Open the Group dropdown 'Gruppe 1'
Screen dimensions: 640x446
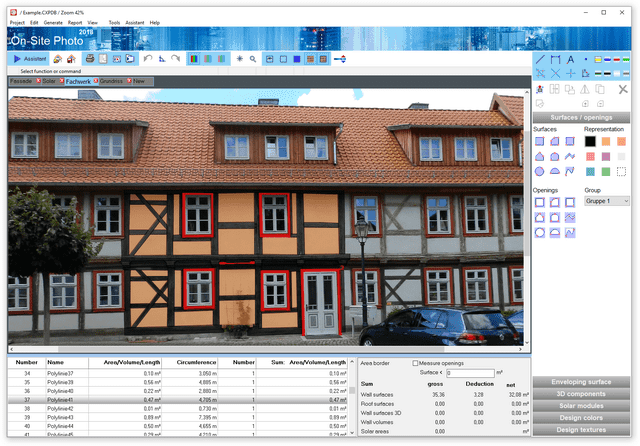tap(606, 201)
